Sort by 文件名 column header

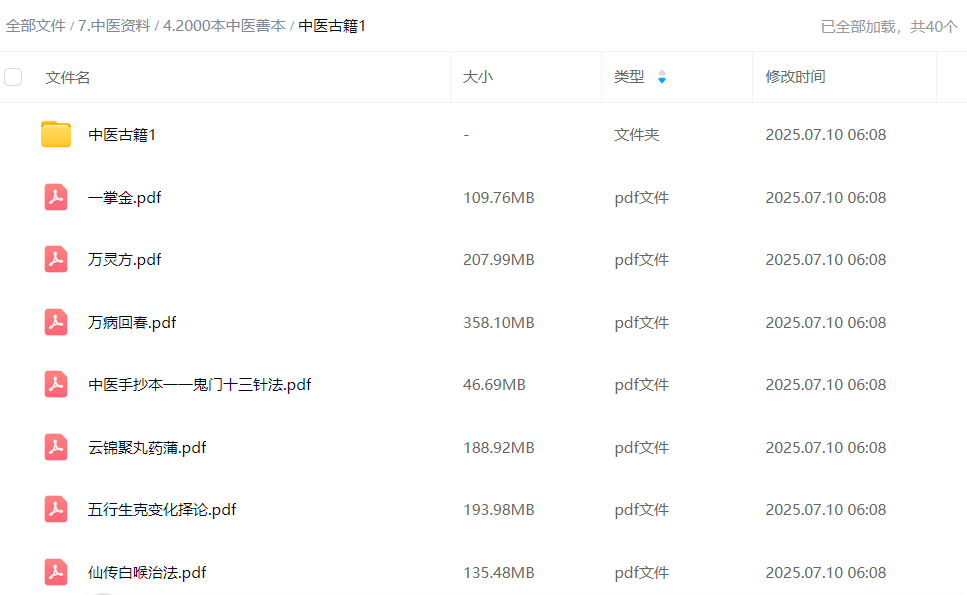pyautogui.click(x=67, y=77)
